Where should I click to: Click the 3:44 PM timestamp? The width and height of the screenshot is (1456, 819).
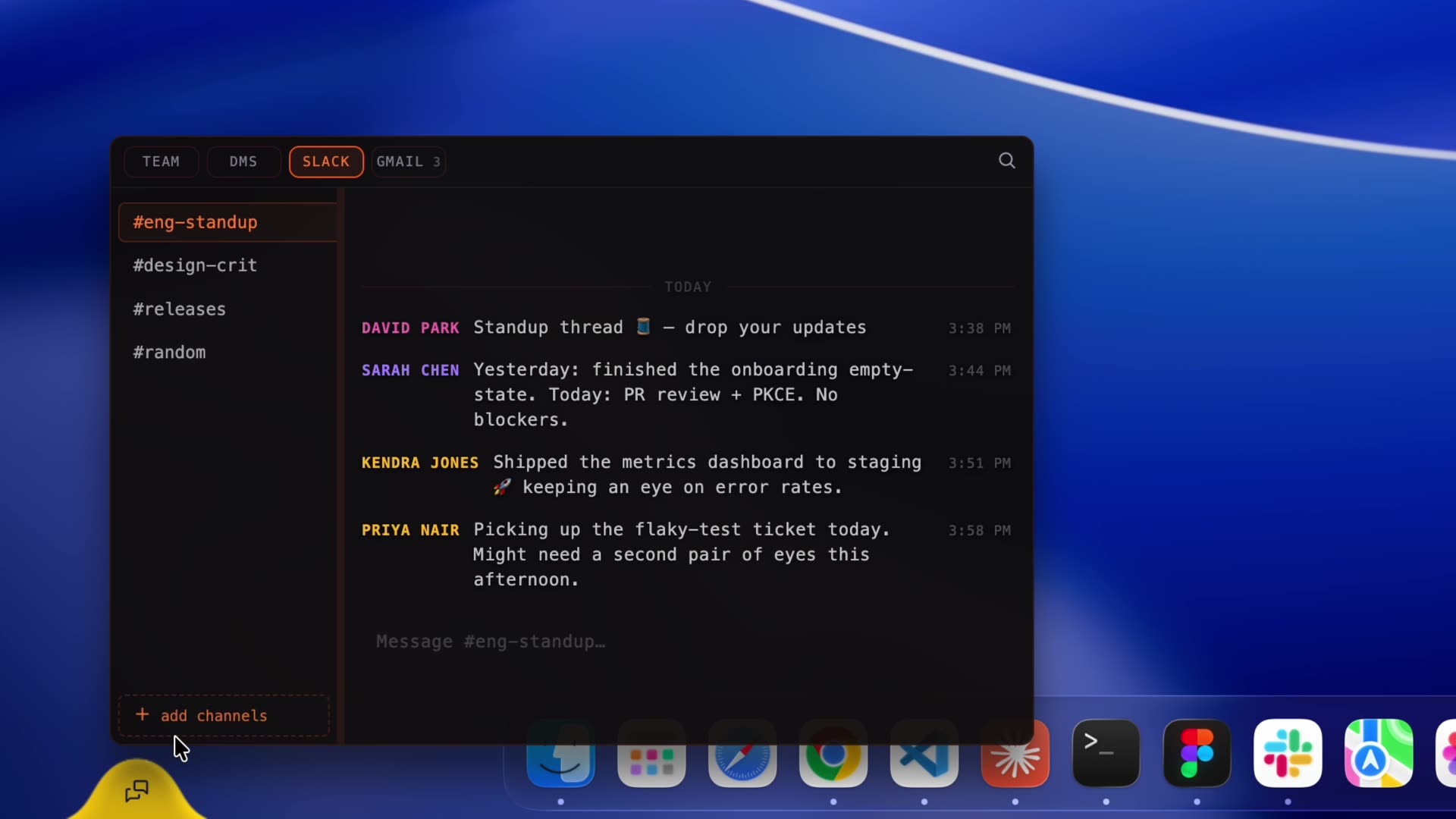(x=979, y=371)
